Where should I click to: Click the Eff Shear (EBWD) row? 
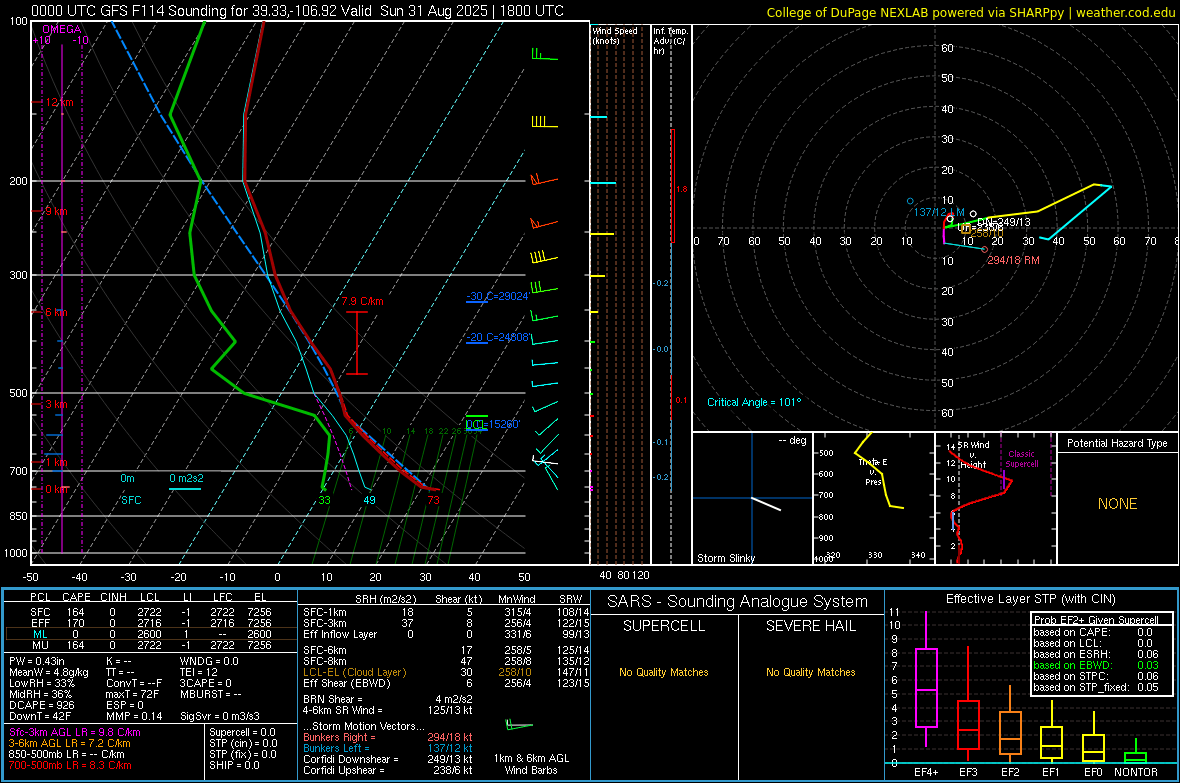click(446, 683)
